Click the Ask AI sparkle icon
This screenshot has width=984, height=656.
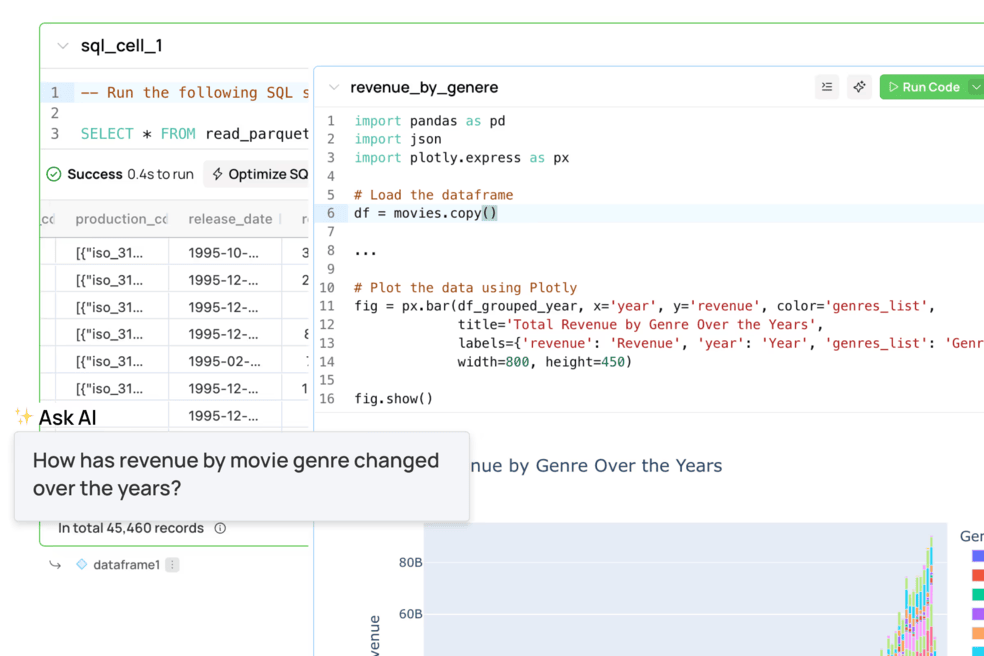tap(24, 416)
